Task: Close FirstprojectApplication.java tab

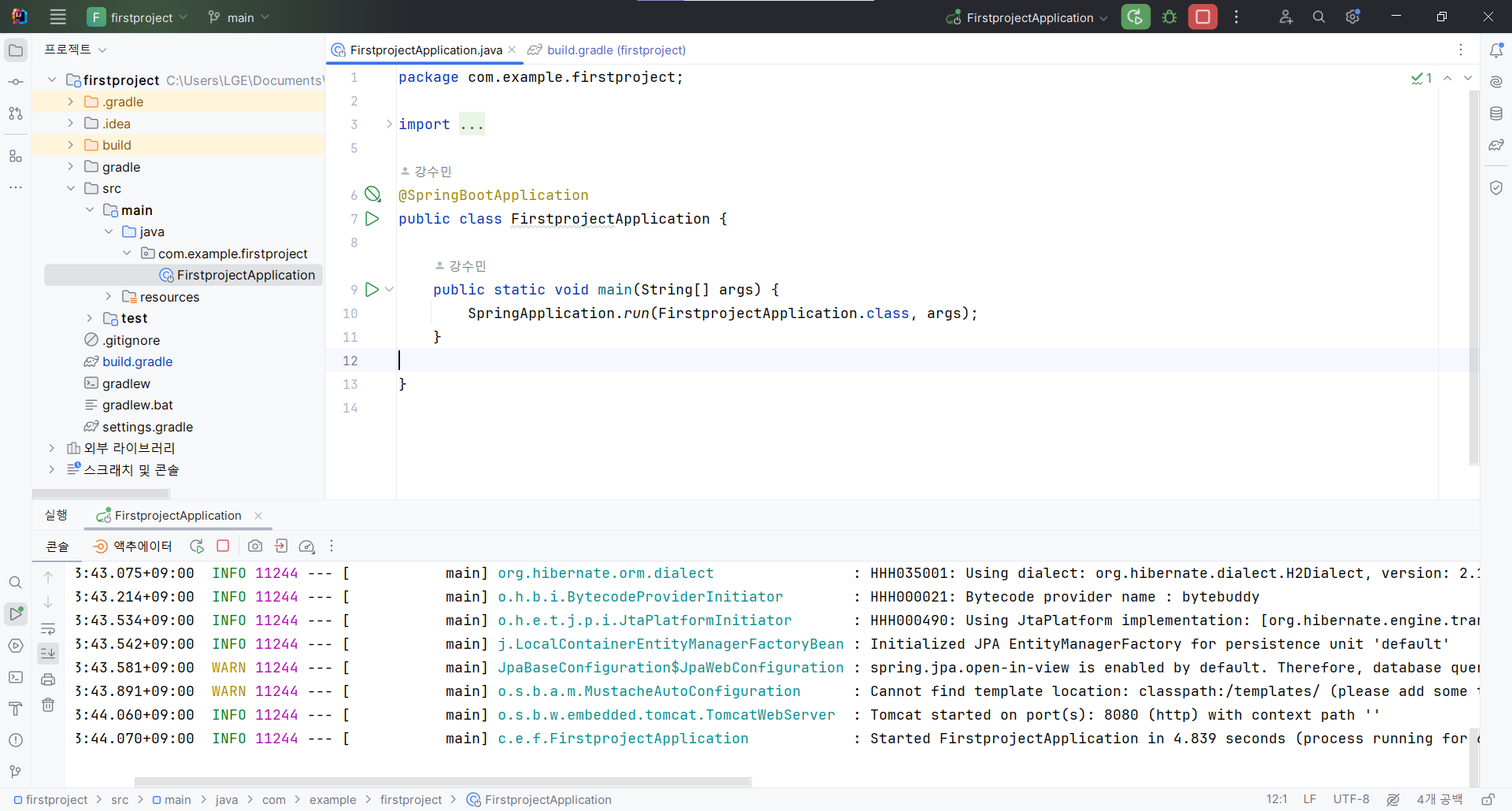Action: 512,50
